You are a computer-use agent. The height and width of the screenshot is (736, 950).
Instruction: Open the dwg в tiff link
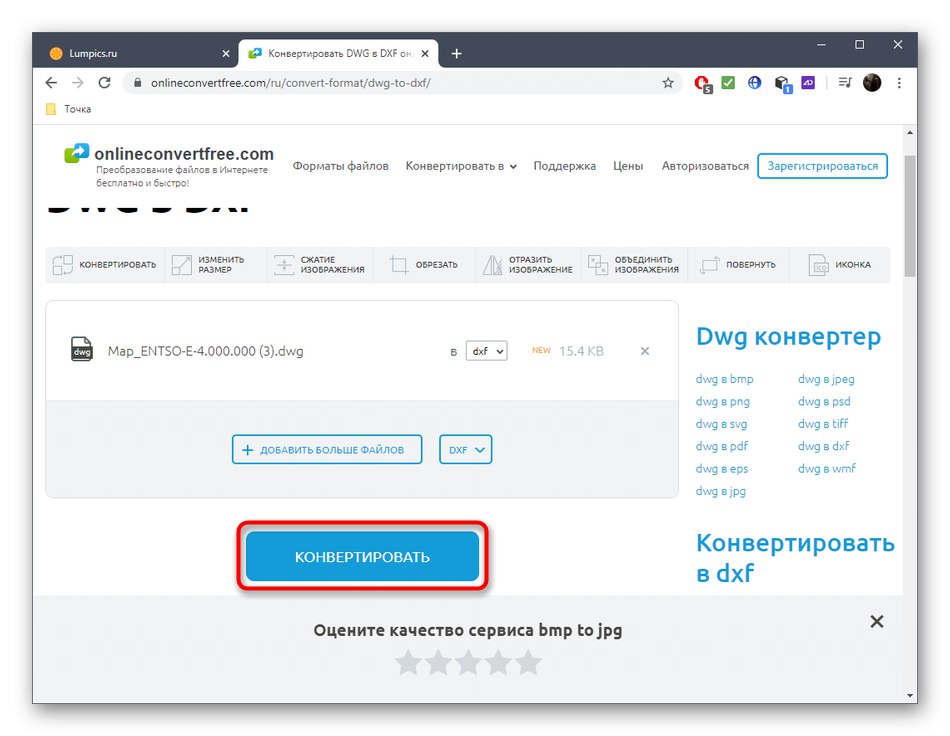point(823,424)
